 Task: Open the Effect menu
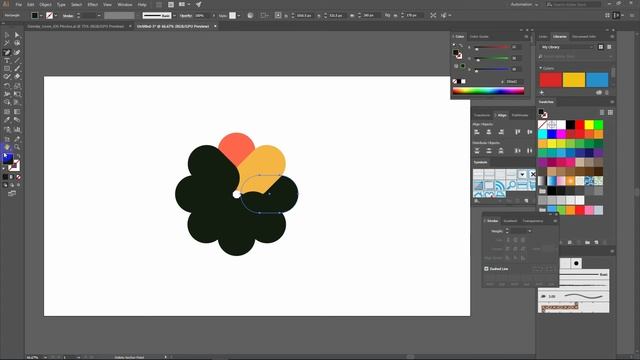[x=93, y=4]
